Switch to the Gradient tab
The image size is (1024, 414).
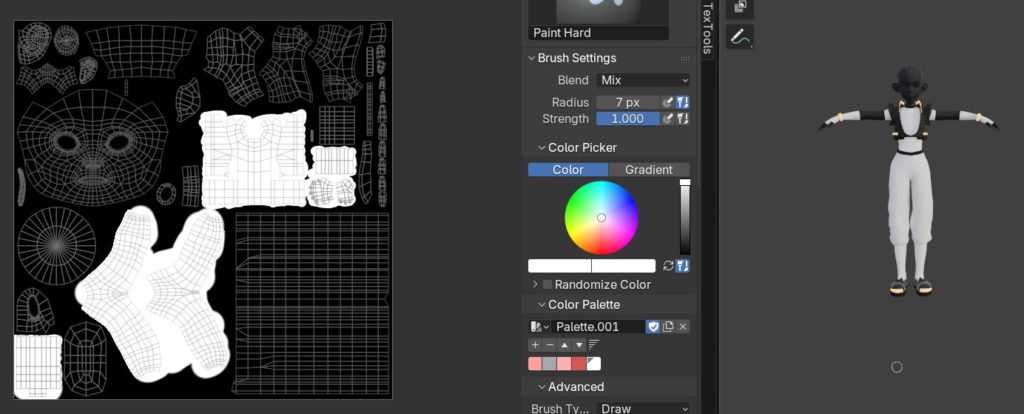point(649,170)
